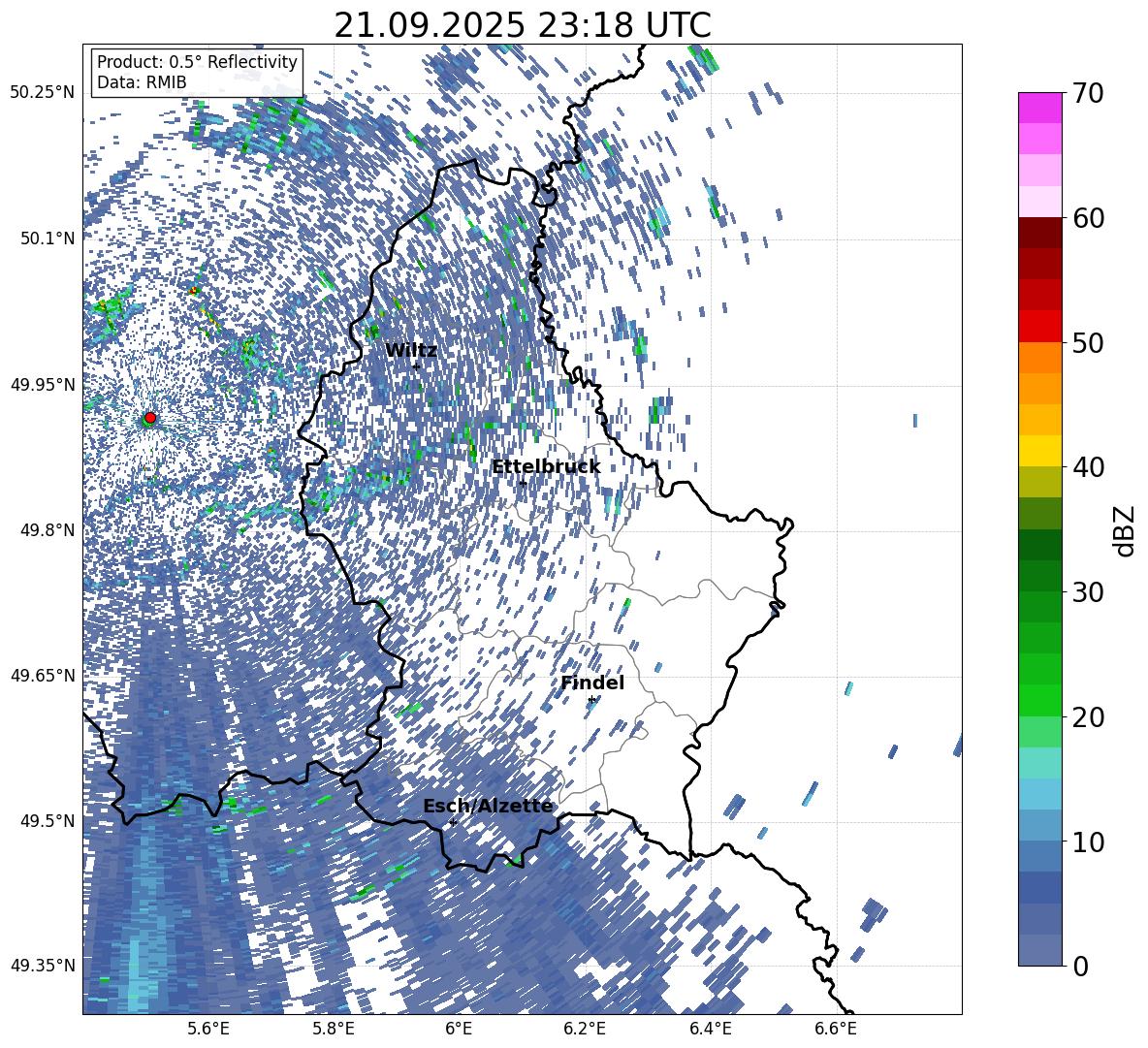
Task: Click the 49.65°N latitude label
Action: [x=43, y=675]
